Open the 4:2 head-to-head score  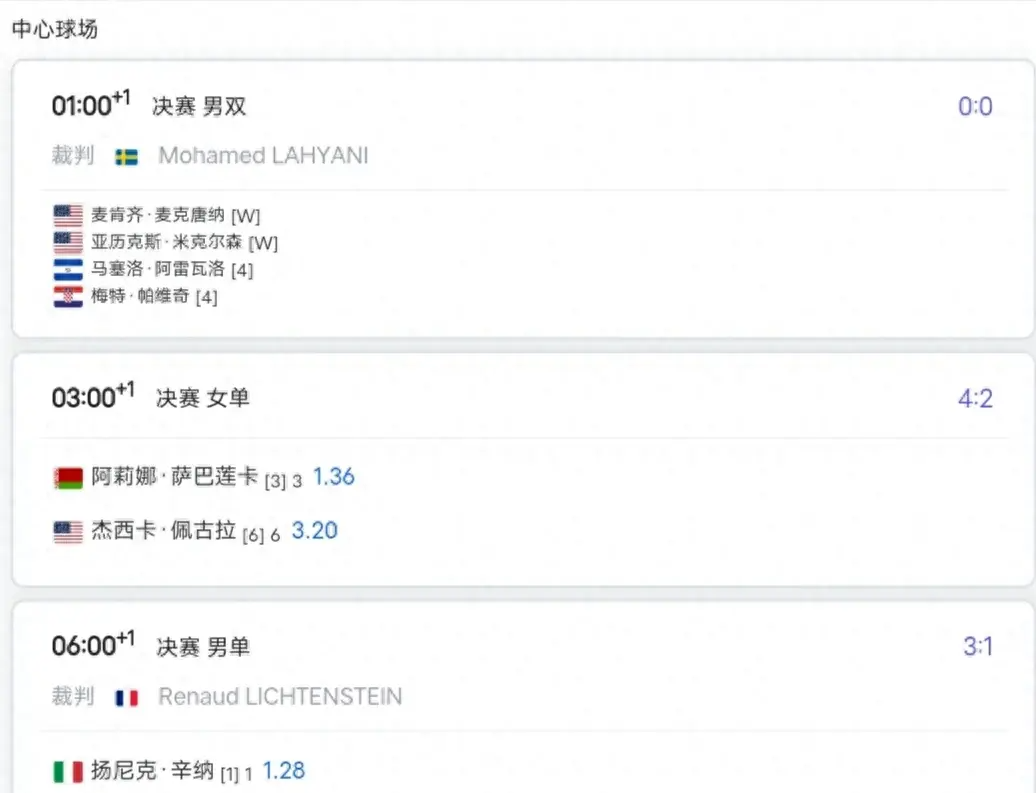click(975, 399)
